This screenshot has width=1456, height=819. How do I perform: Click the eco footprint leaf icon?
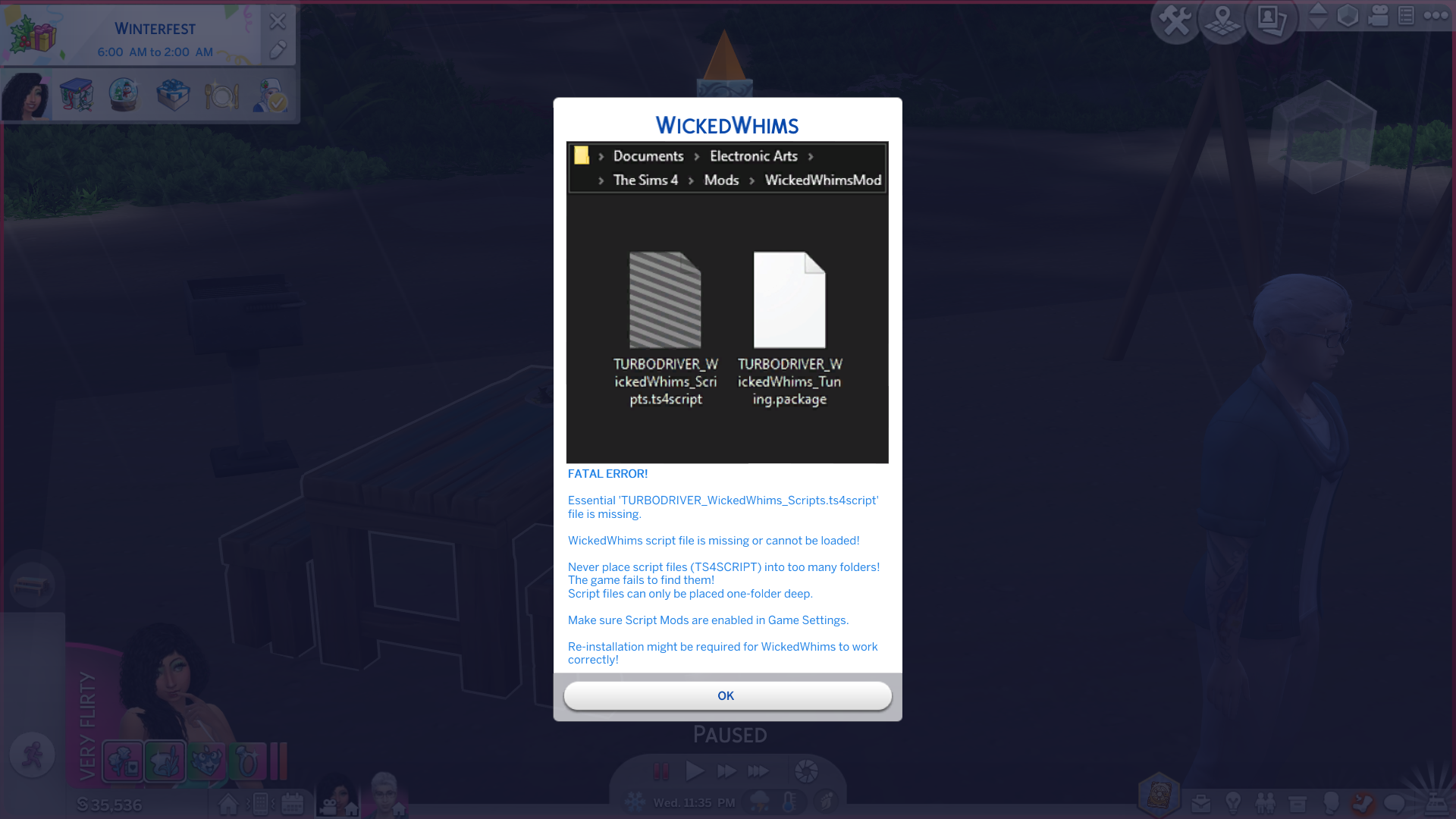pos(826,801)
